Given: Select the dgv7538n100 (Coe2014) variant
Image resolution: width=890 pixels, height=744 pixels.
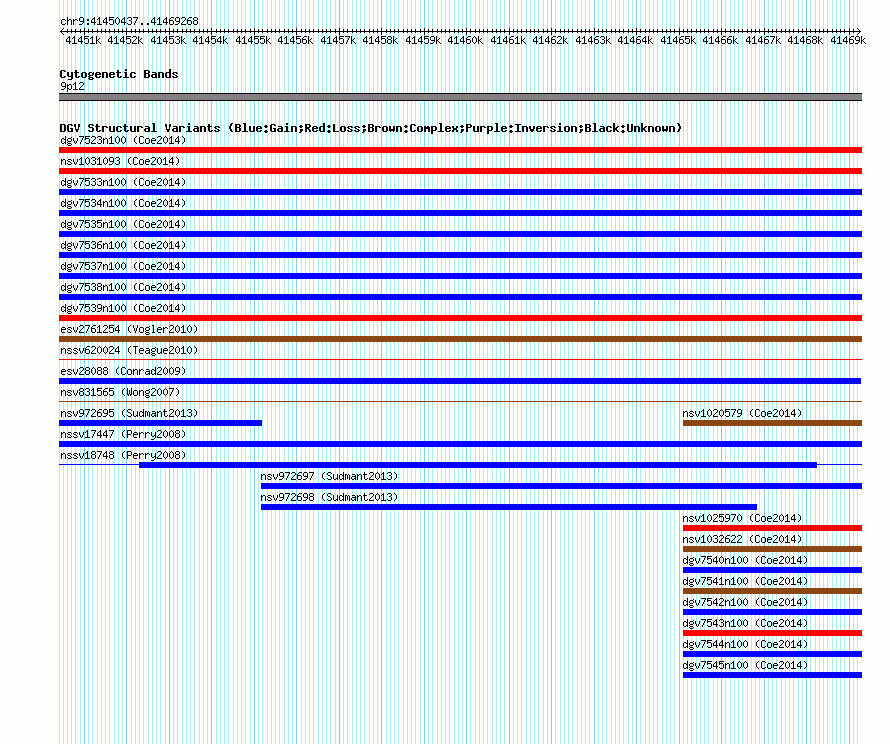Looking at the screenshot, I should tap(123, 287).
